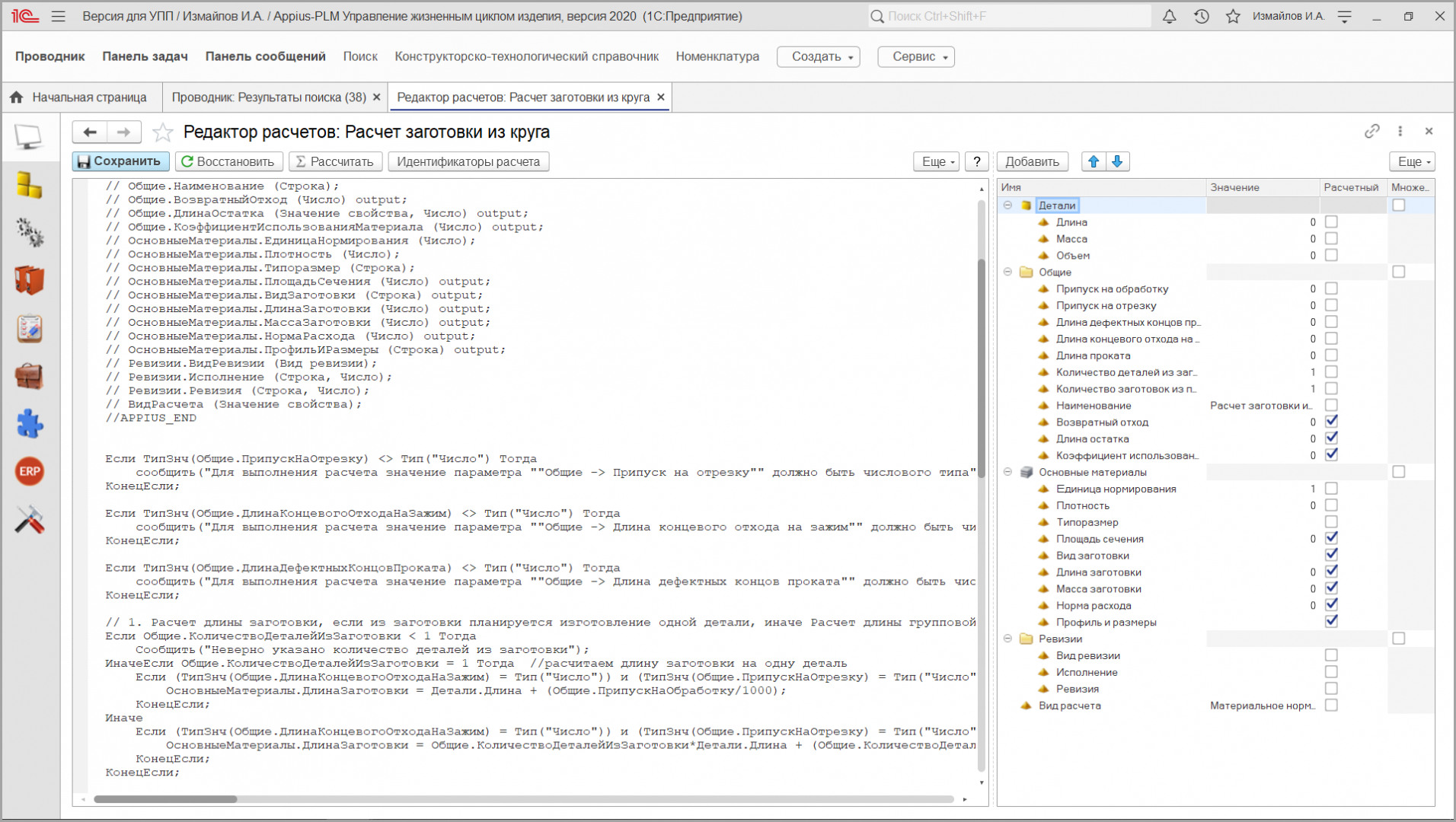This screenshot has width=1456, height=822.
Task: Open the Номенклатура menu item
Action: click(717, 56)
